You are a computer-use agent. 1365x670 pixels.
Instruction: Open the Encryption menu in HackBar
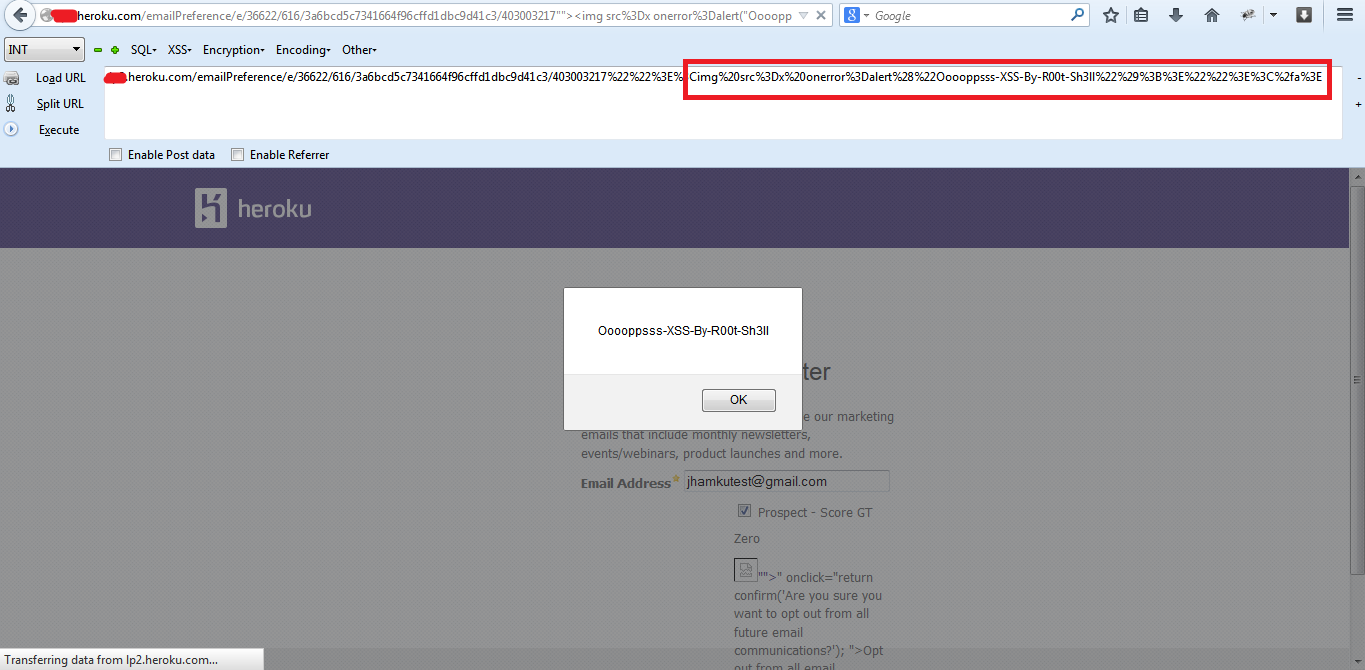point(233,50)
